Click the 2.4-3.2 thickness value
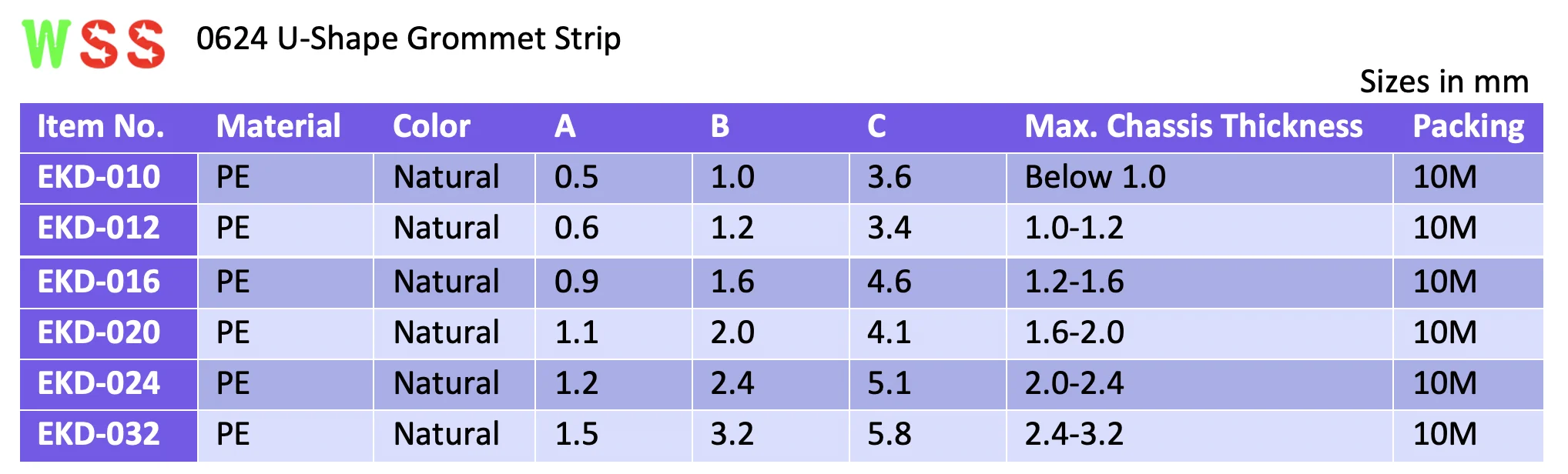 click(x=1074, y=435)
